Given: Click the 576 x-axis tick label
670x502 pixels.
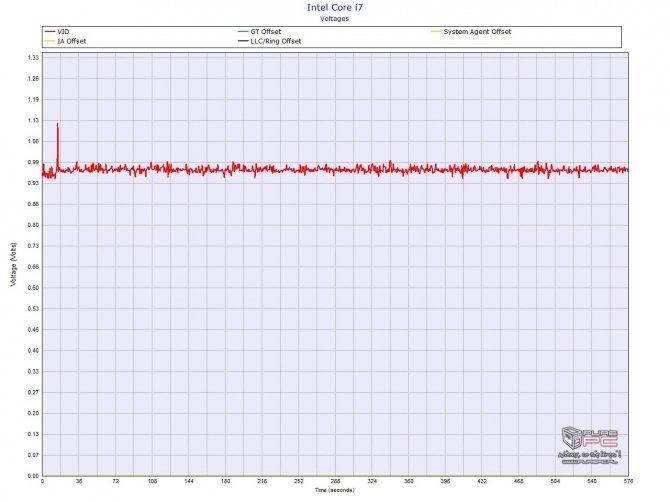Looking at the screenshot, I should click(628, 481).
